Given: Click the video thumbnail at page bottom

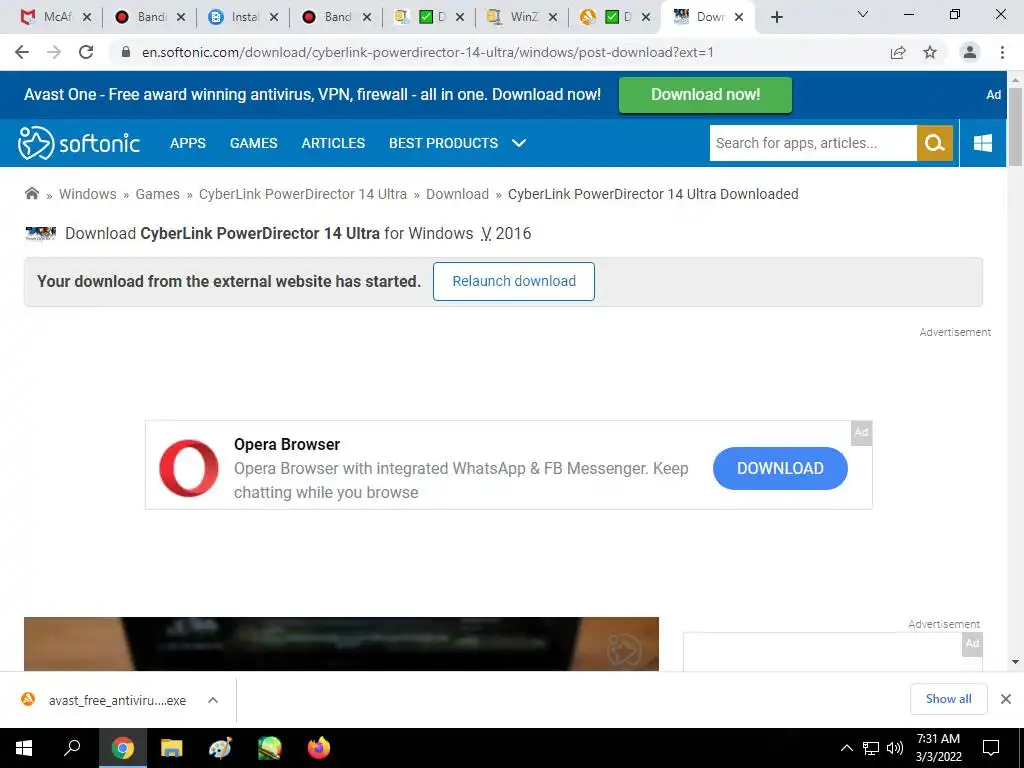Looking at the screenshot, I should pyautogui.click(x=341, y=644).
